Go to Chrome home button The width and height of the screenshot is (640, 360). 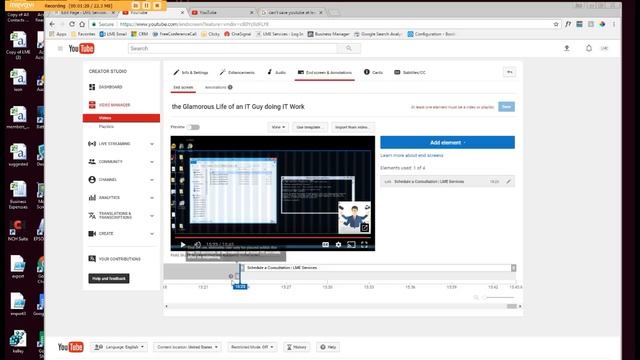pyautogui.click(x=82, y=24)
